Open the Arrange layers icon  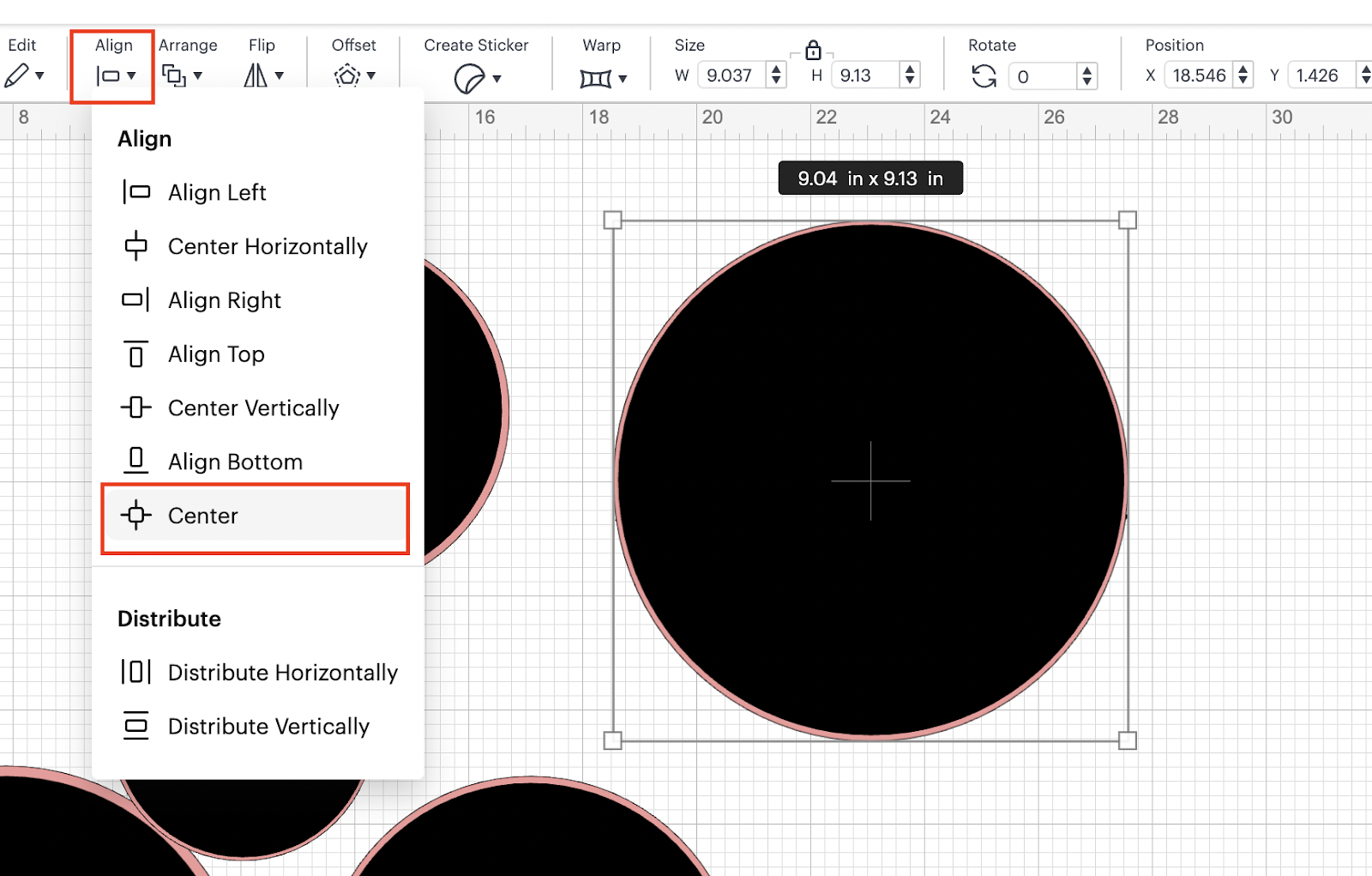174,76
